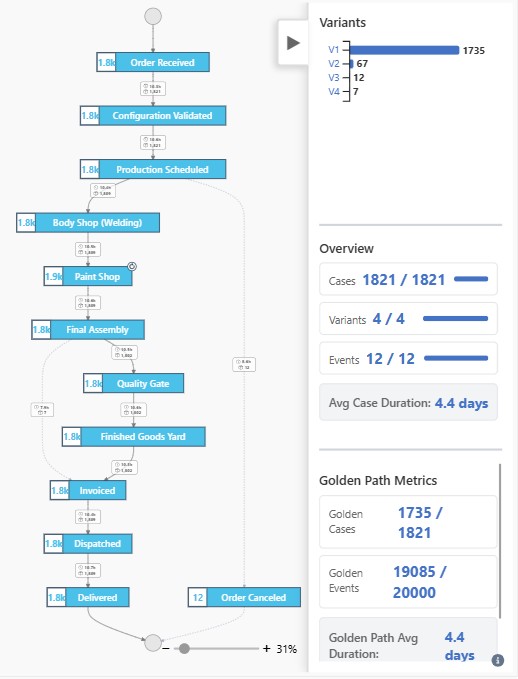Click the process start circle node
518x679 pixels.
[x=153, y=16]
